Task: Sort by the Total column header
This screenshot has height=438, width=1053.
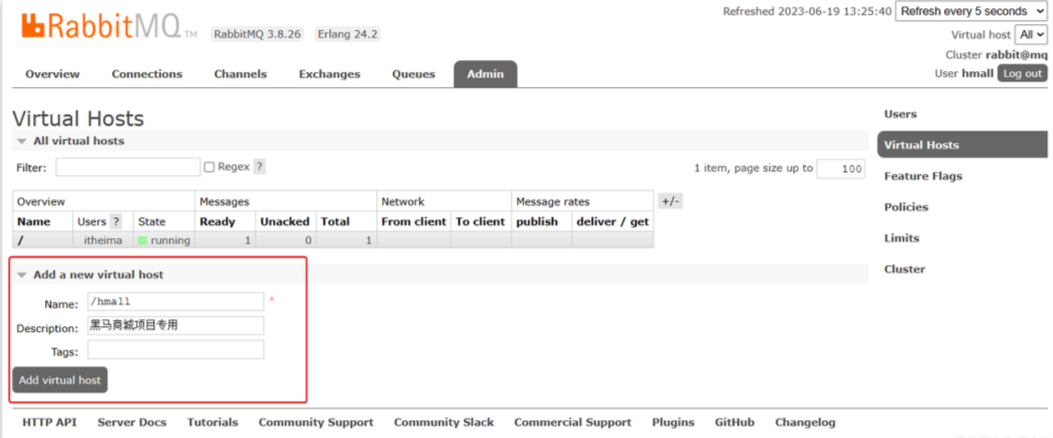Action: click(x=335, y=222)
